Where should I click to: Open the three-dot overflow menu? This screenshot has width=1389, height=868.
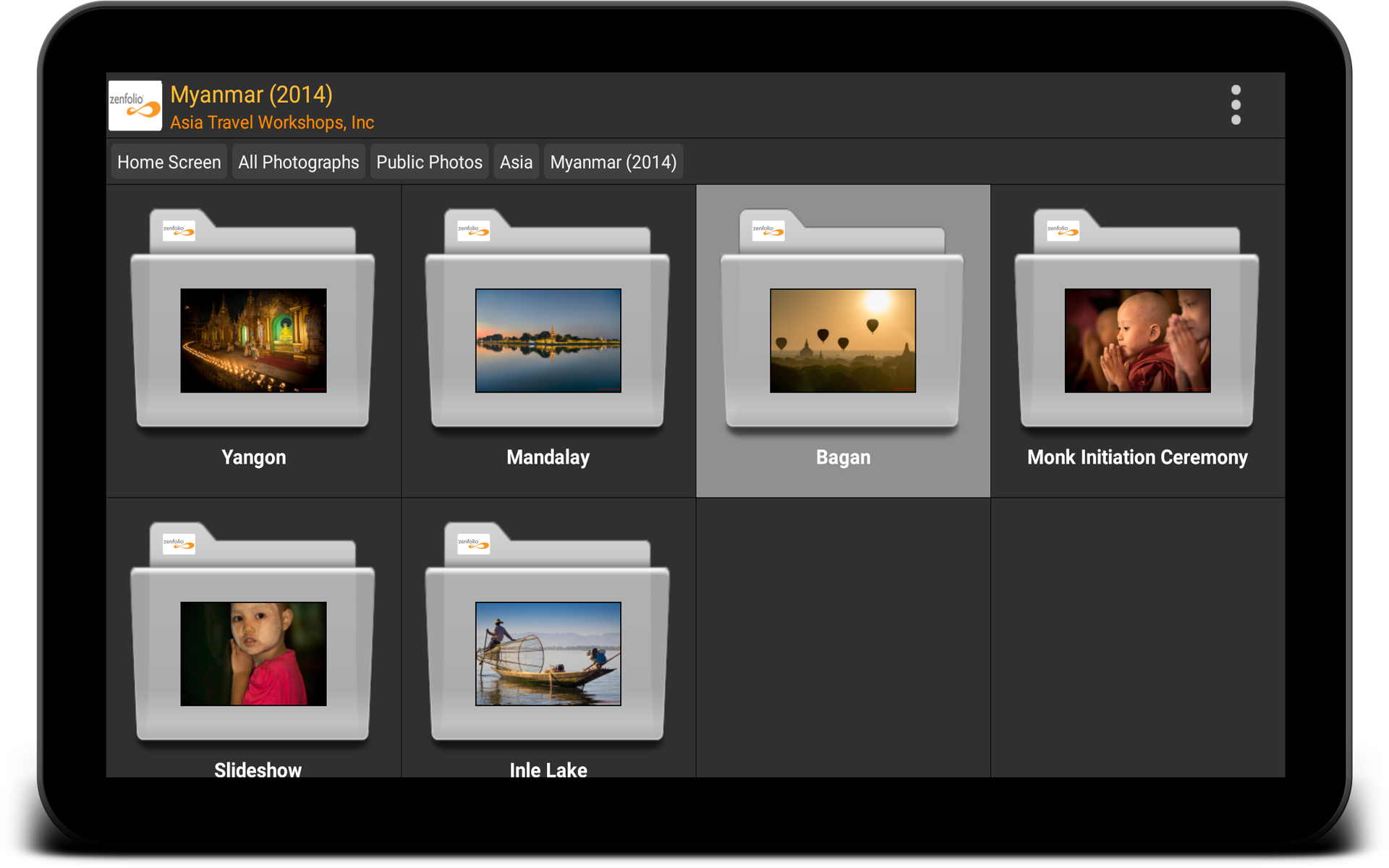(1236, 105)
